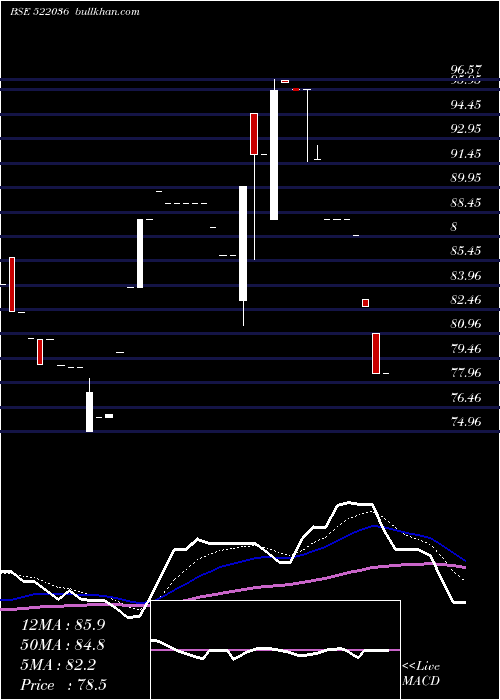Click the 79.46 price level label
Image resolution: width=500 pixels, height=700 pixels.
point(466,349)
